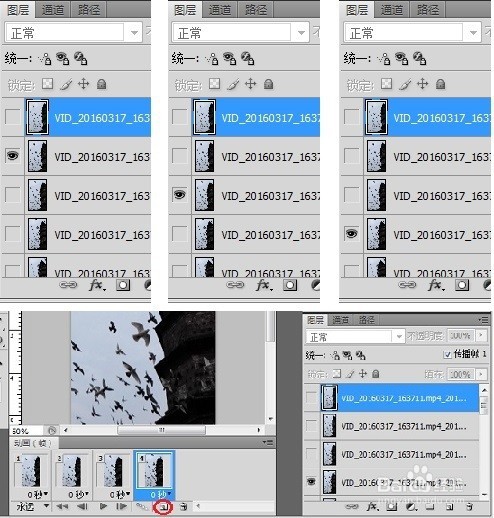Click the 50% zoom level field

pyautogui.click(x=27, y=431)
